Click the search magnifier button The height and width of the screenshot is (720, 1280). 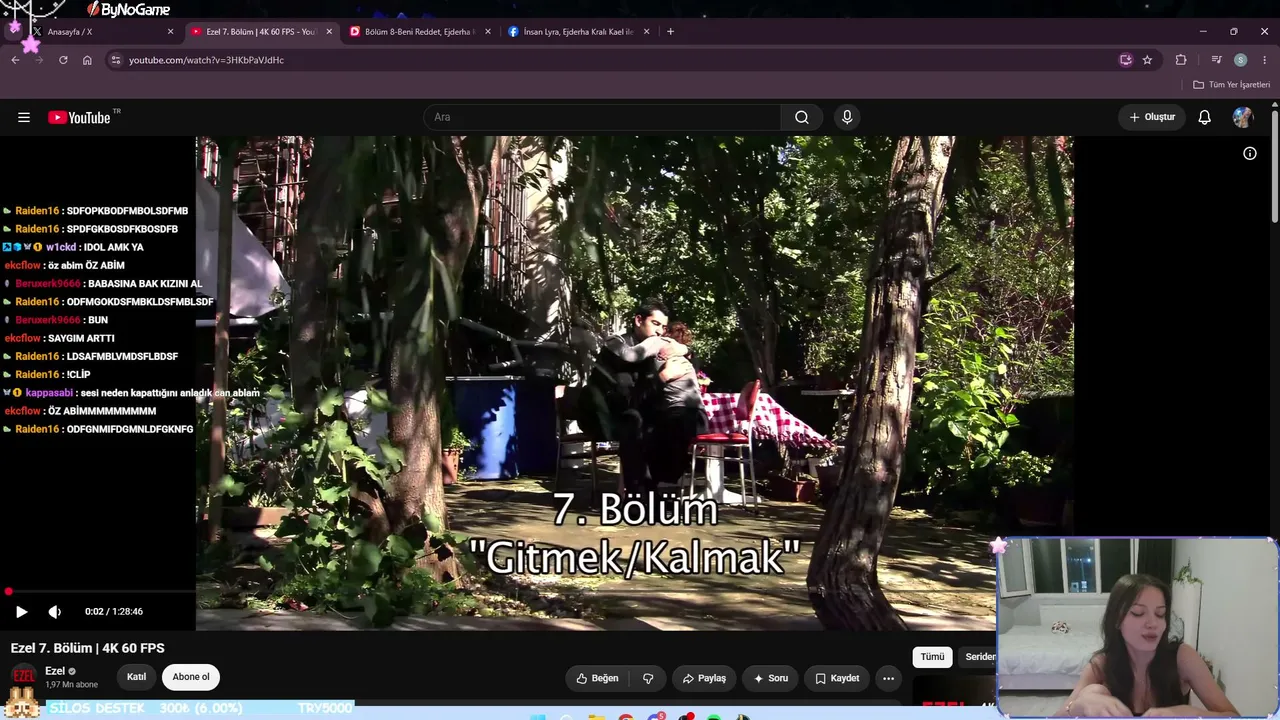coord(802,117)
